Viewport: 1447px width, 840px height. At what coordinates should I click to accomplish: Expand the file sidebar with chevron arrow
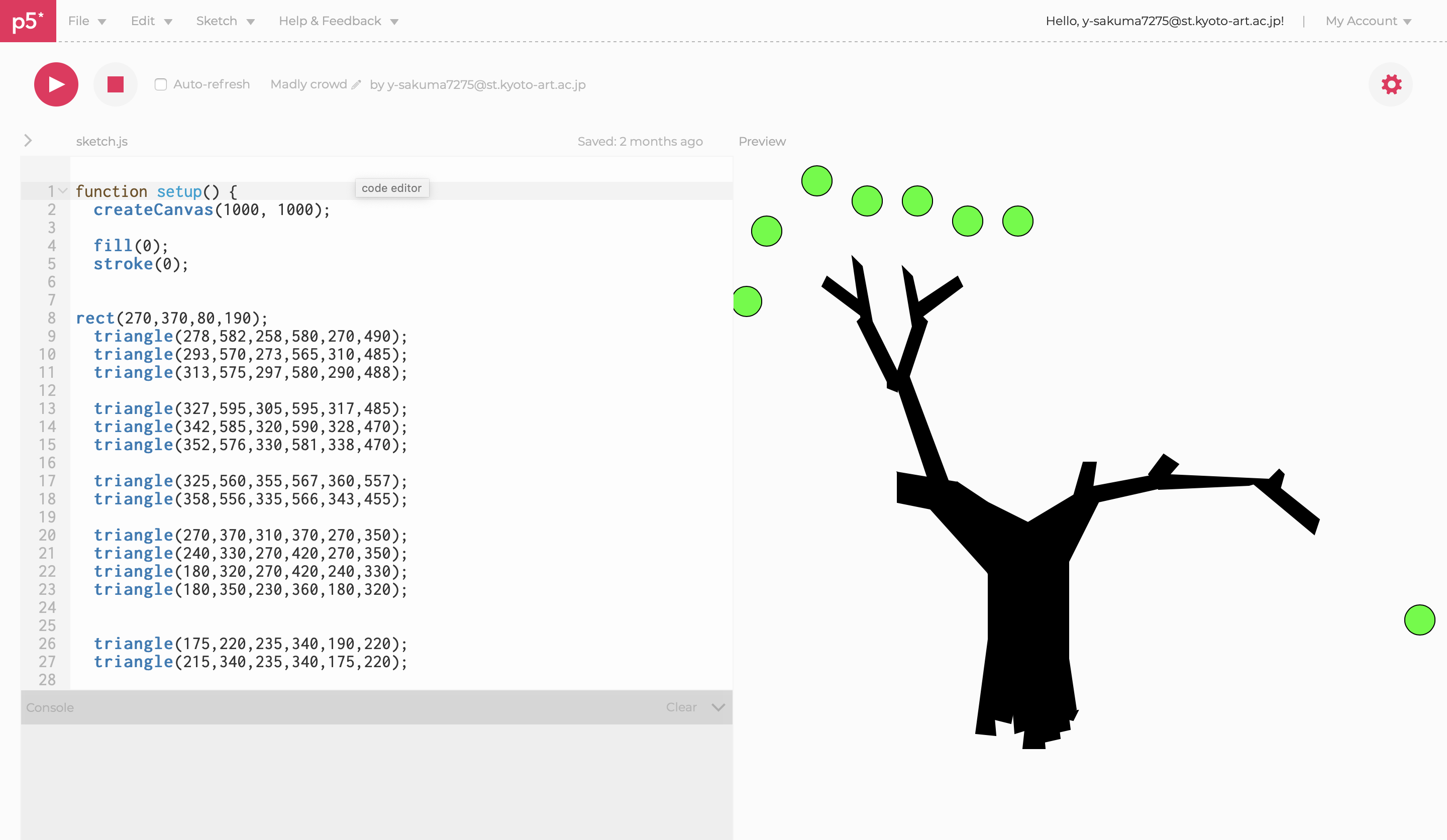click(28, 141)
